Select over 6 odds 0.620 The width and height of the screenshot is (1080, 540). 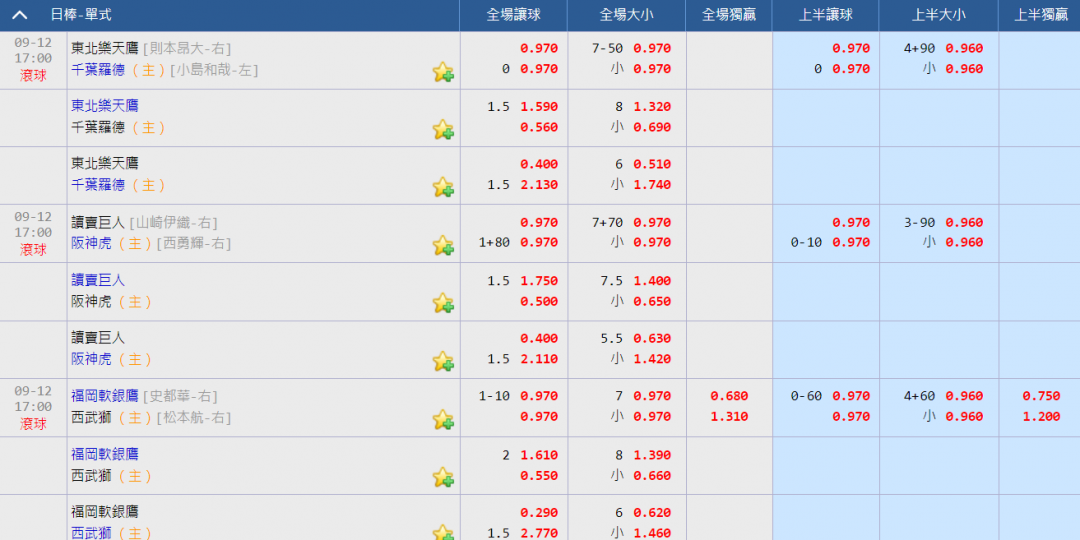coord(652,513)
